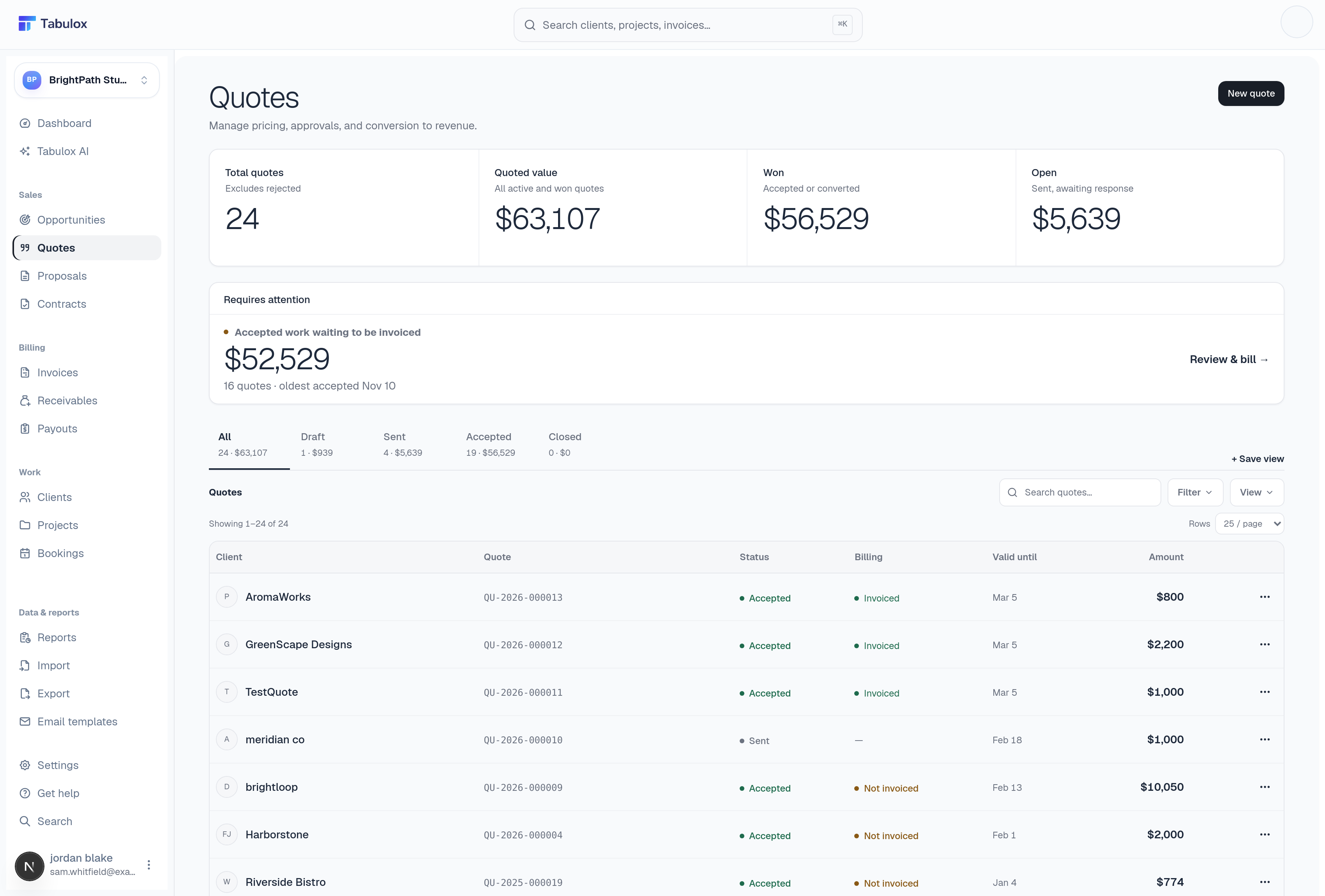Focus the global search field

pos(687,25)
